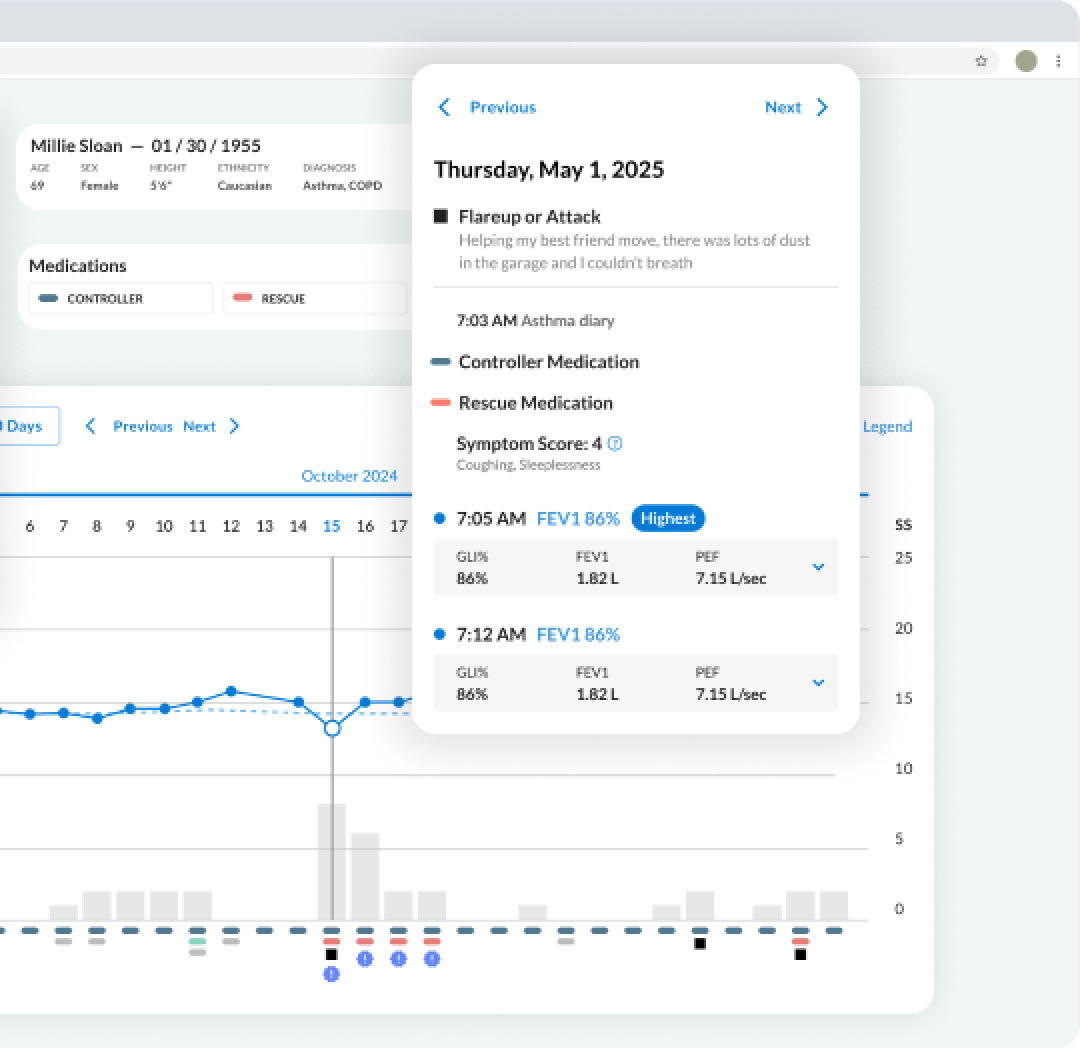Image resolution: width=1080 pixels, height=1048 pixels.
Task: Click the highlighted open data point on chart
Action: 332,728
